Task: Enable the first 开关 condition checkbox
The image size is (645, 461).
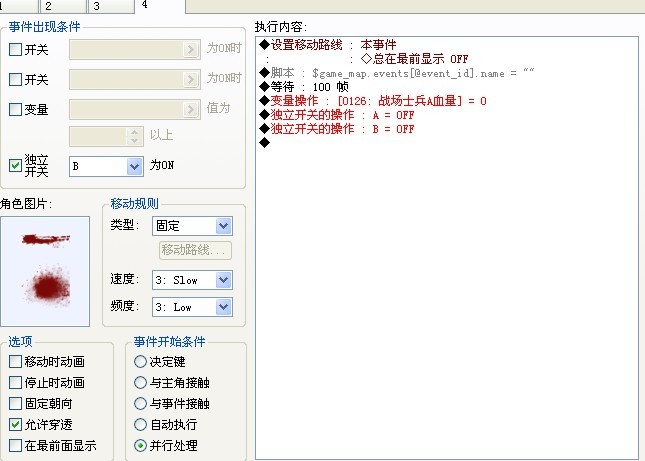Action: point(15,49)
